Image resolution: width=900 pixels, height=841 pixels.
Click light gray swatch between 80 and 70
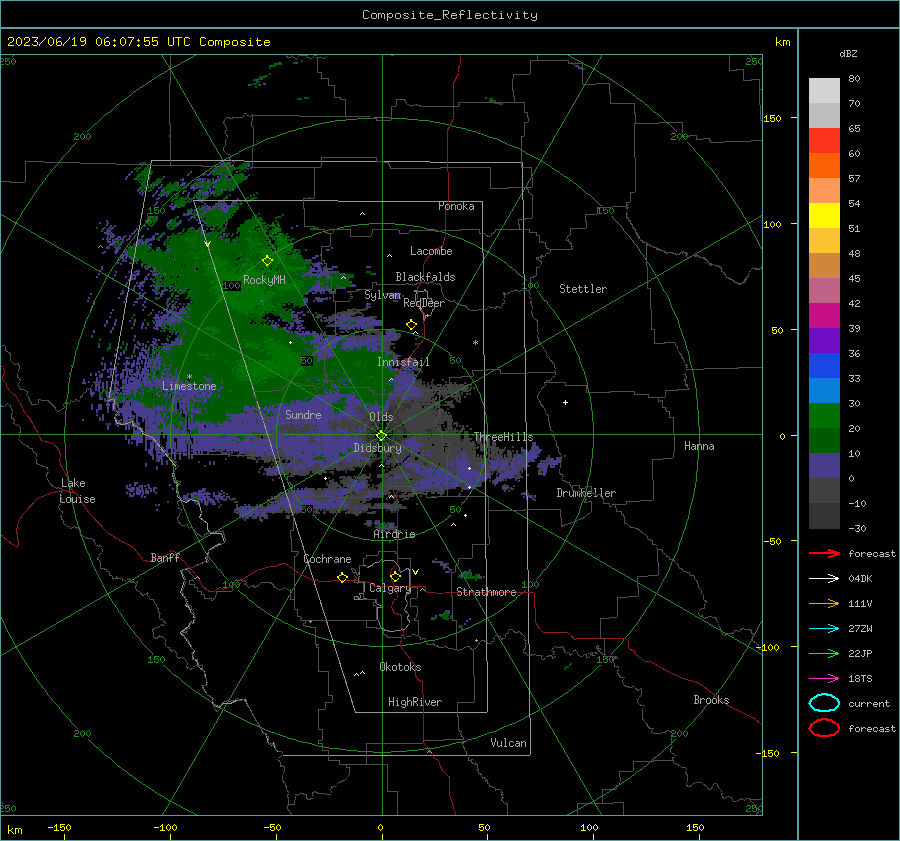pos(824,91)
